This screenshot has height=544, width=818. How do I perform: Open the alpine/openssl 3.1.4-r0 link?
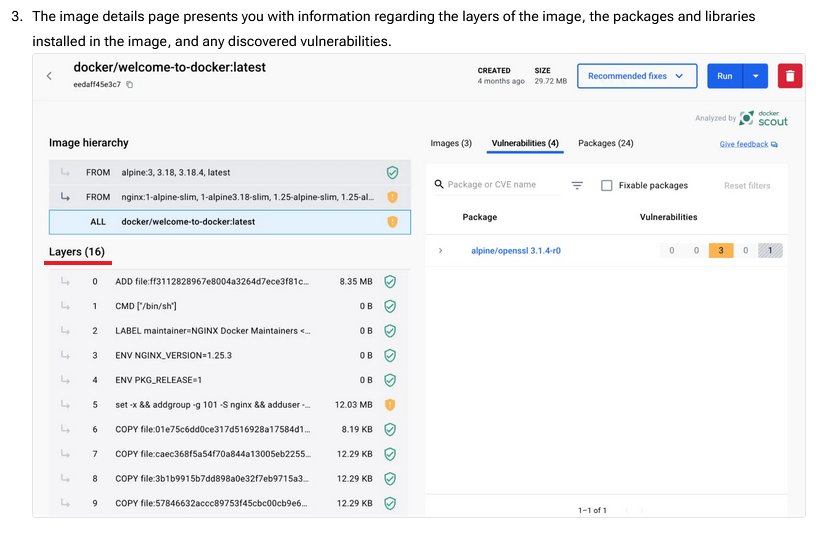tap(515, 251)
